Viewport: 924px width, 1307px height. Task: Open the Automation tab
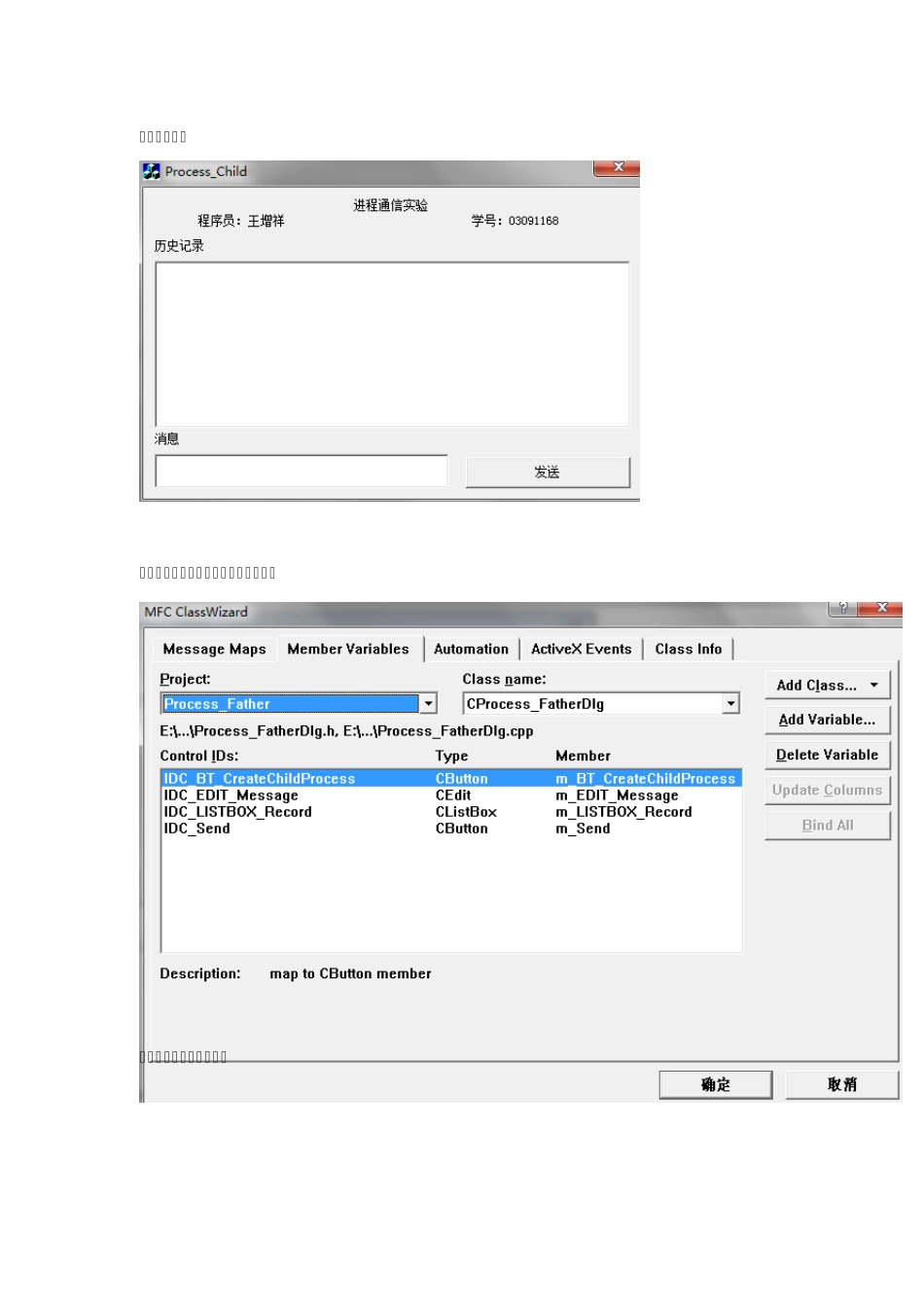tap(471, 649)
